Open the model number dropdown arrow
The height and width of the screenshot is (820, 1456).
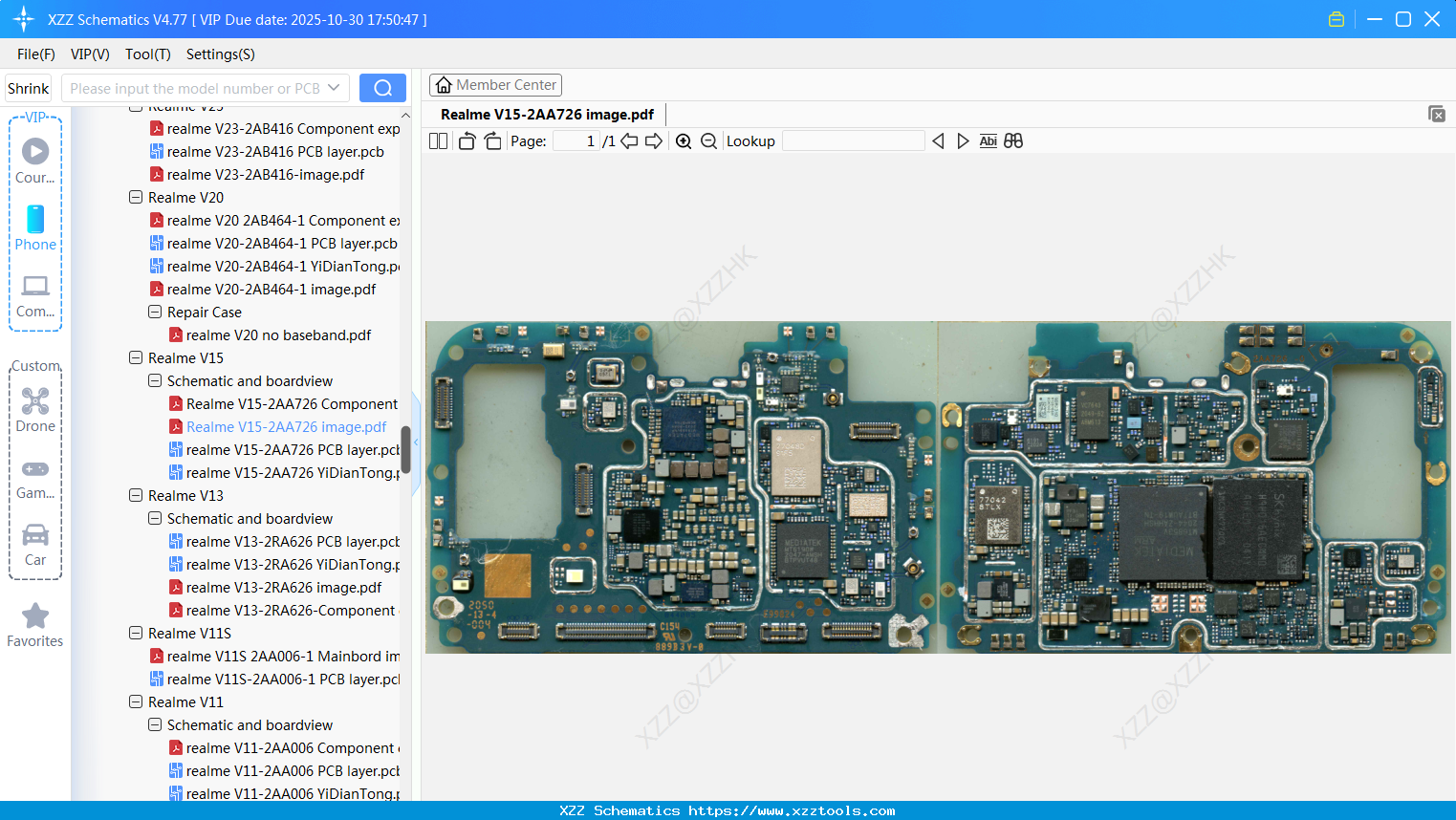tap(334, 88)
